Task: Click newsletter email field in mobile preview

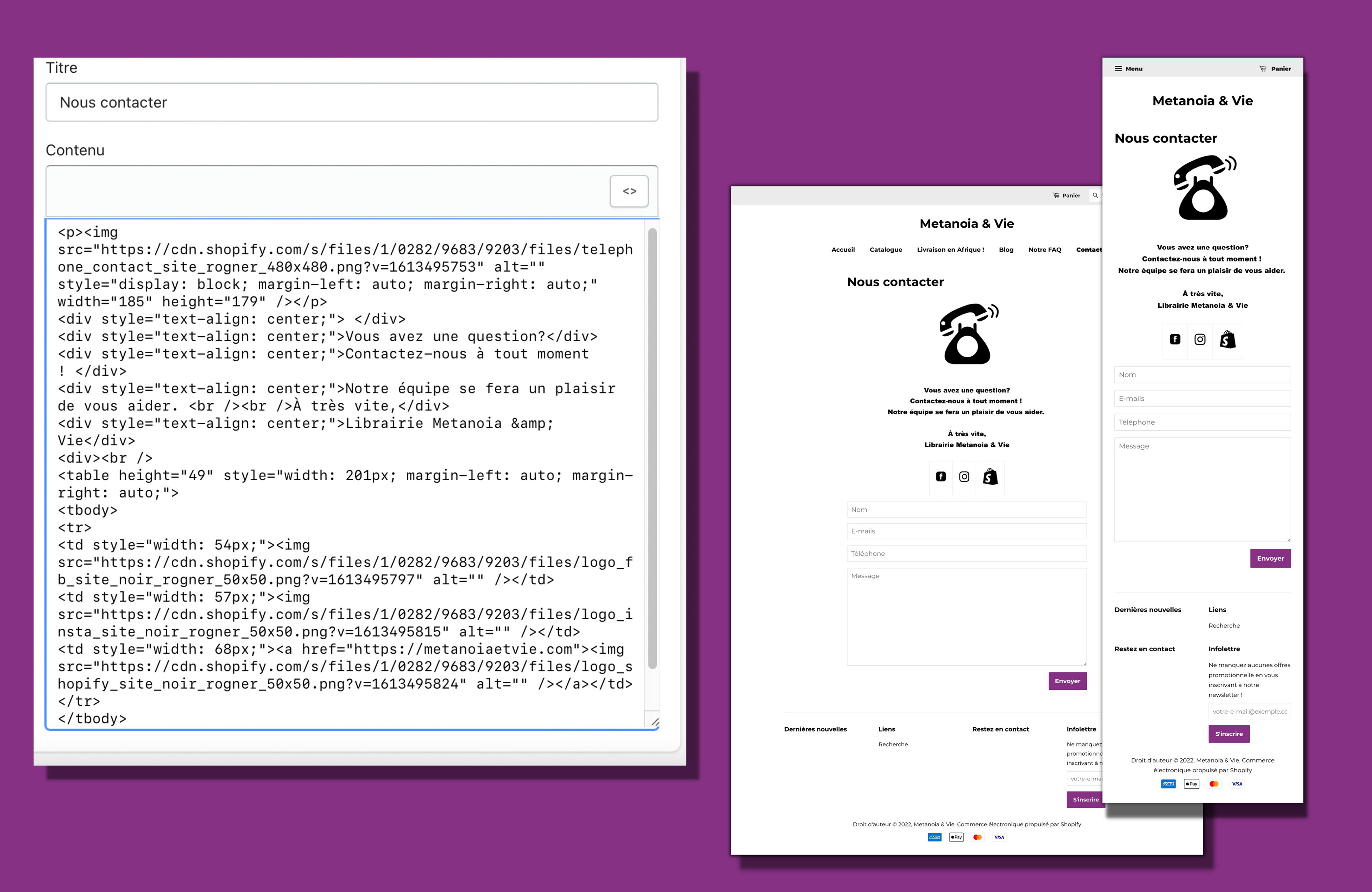Action: (x=1249, y=712)
